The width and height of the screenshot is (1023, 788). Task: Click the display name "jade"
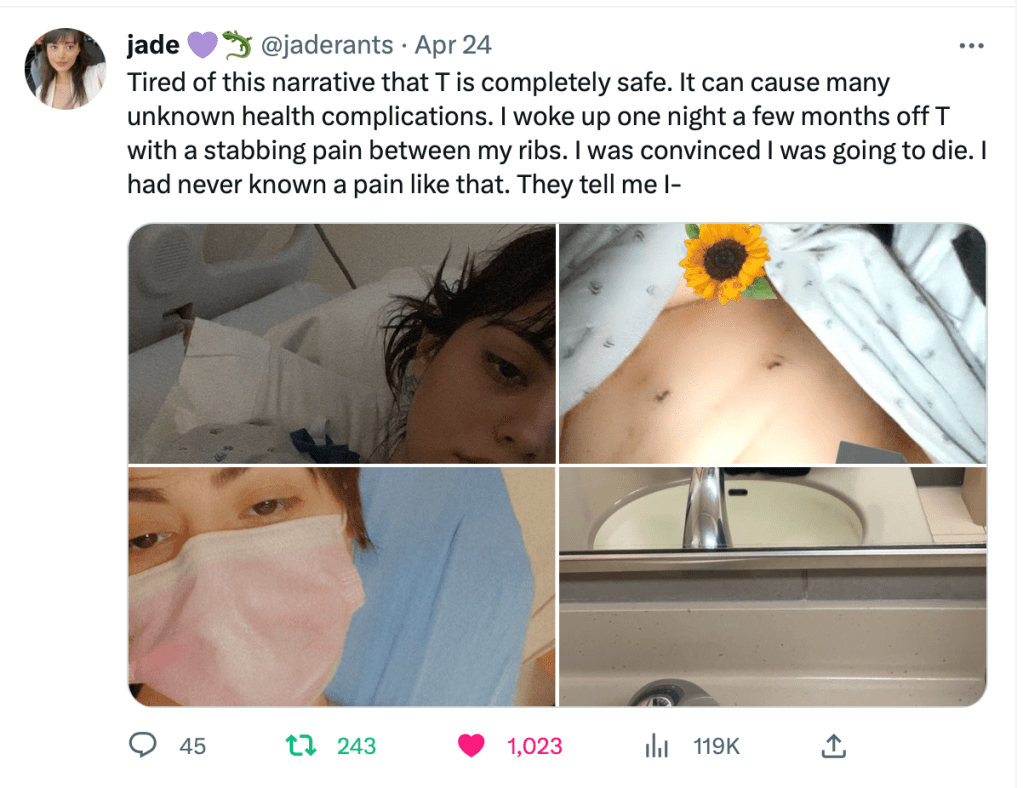(x=153, y=45)
